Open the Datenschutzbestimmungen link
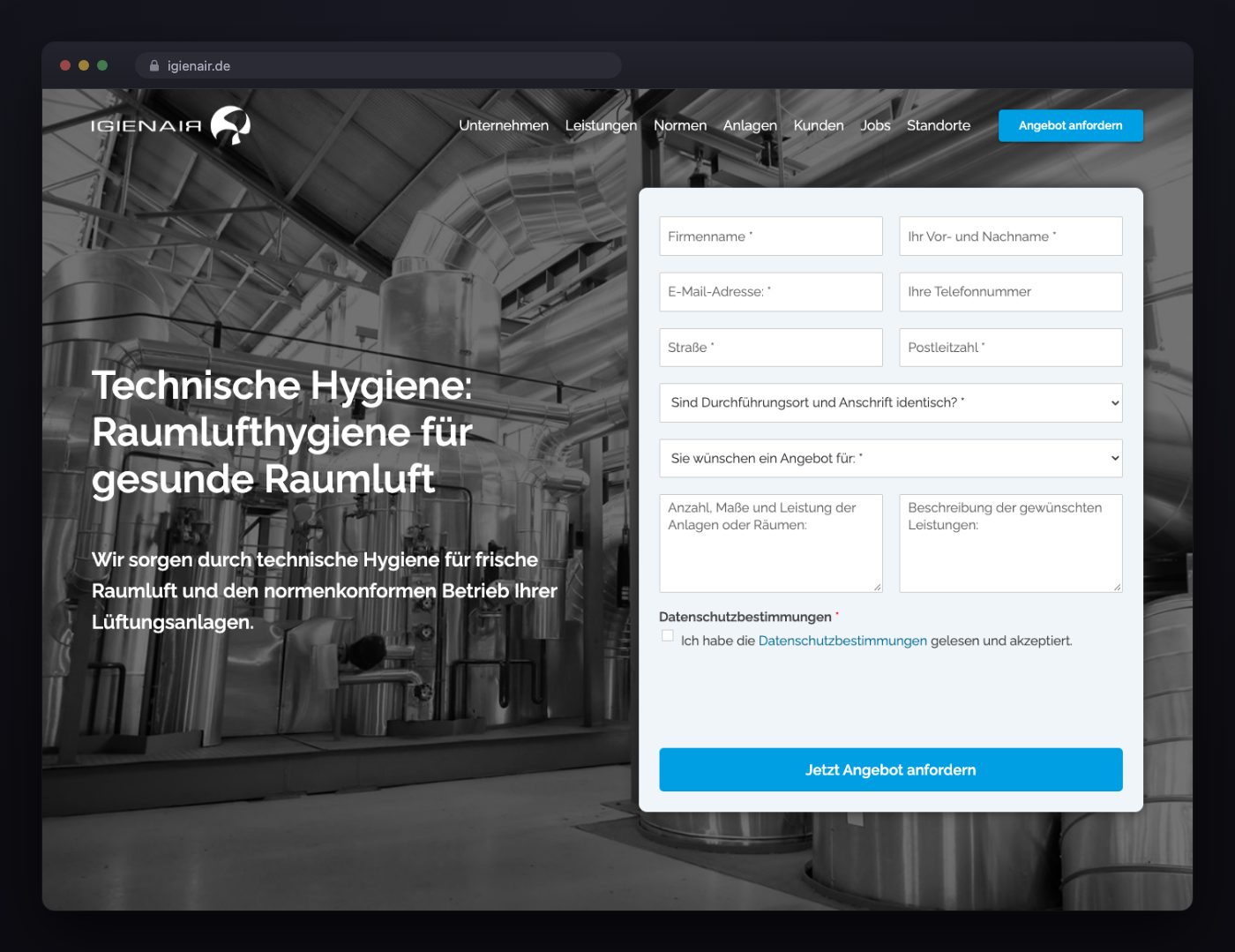 tap(842, 641)
